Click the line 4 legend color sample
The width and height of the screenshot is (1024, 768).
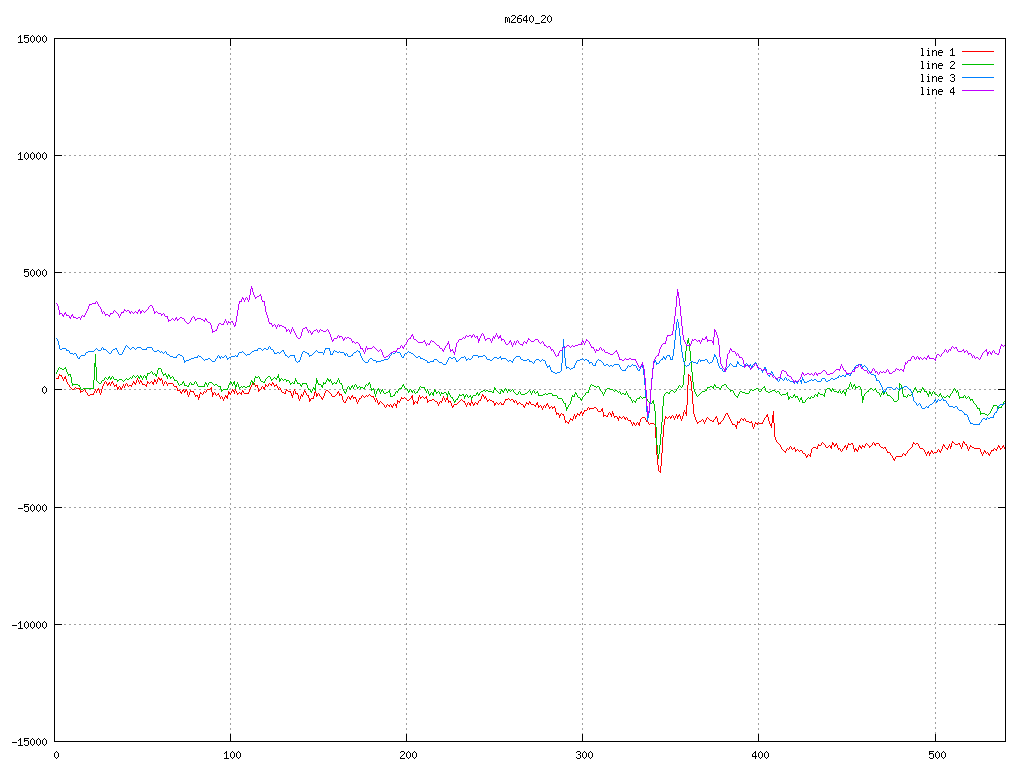(x=979, y=91)
